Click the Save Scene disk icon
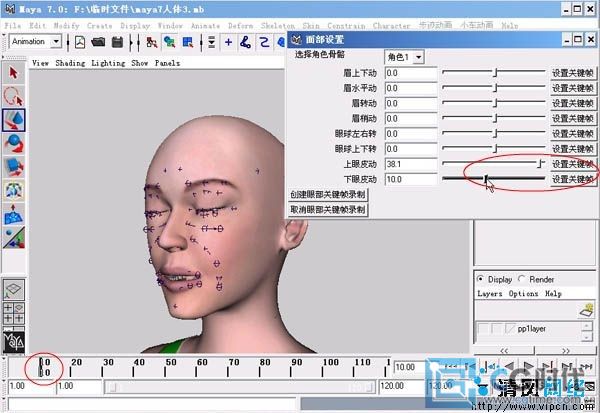Screen dimensions: 600x413 (117, 42)
